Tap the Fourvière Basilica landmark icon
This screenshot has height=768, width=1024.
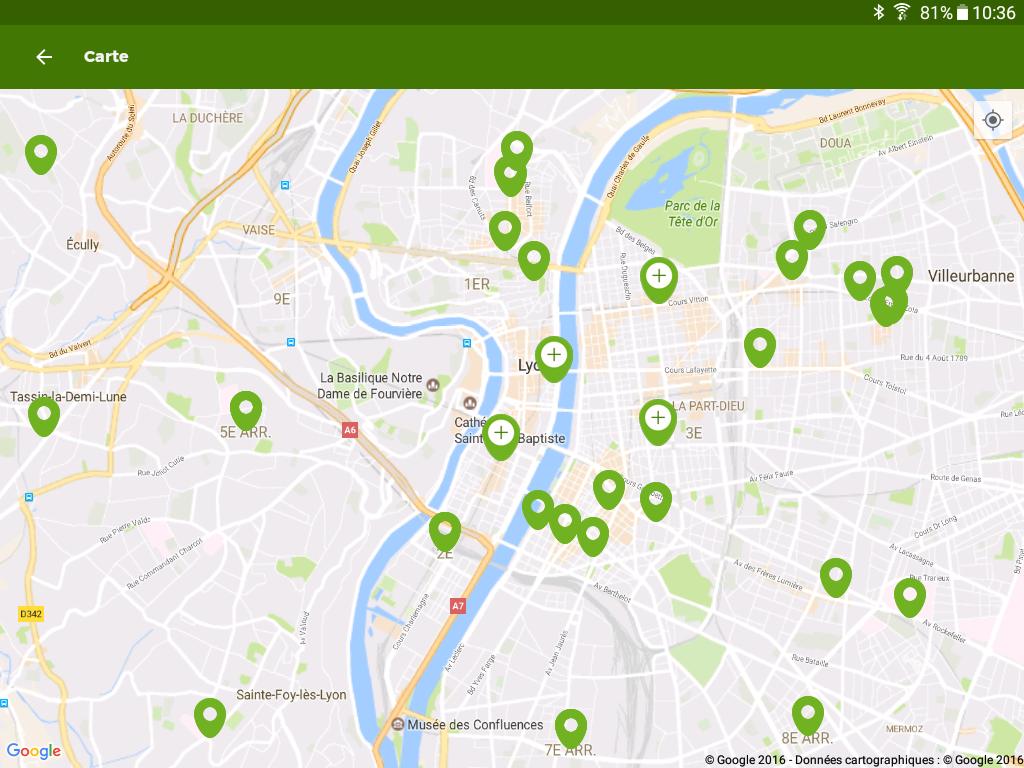pyautogui.click(x=432, y=385)
